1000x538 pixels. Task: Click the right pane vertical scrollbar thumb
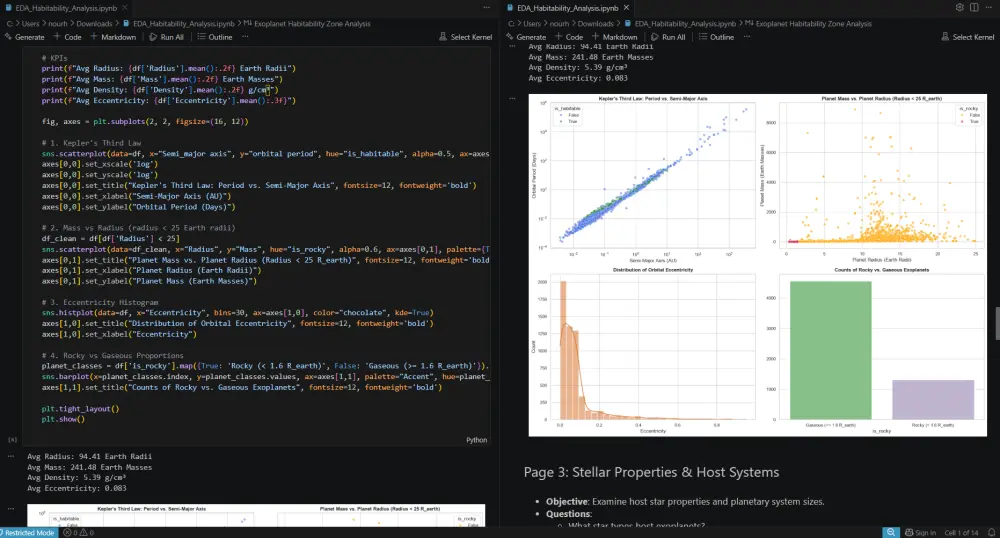(997, 323)
